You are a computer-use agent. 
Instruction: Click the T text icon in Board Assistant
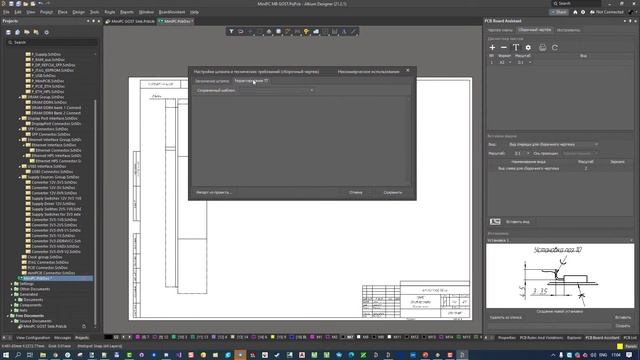(516, 47)
